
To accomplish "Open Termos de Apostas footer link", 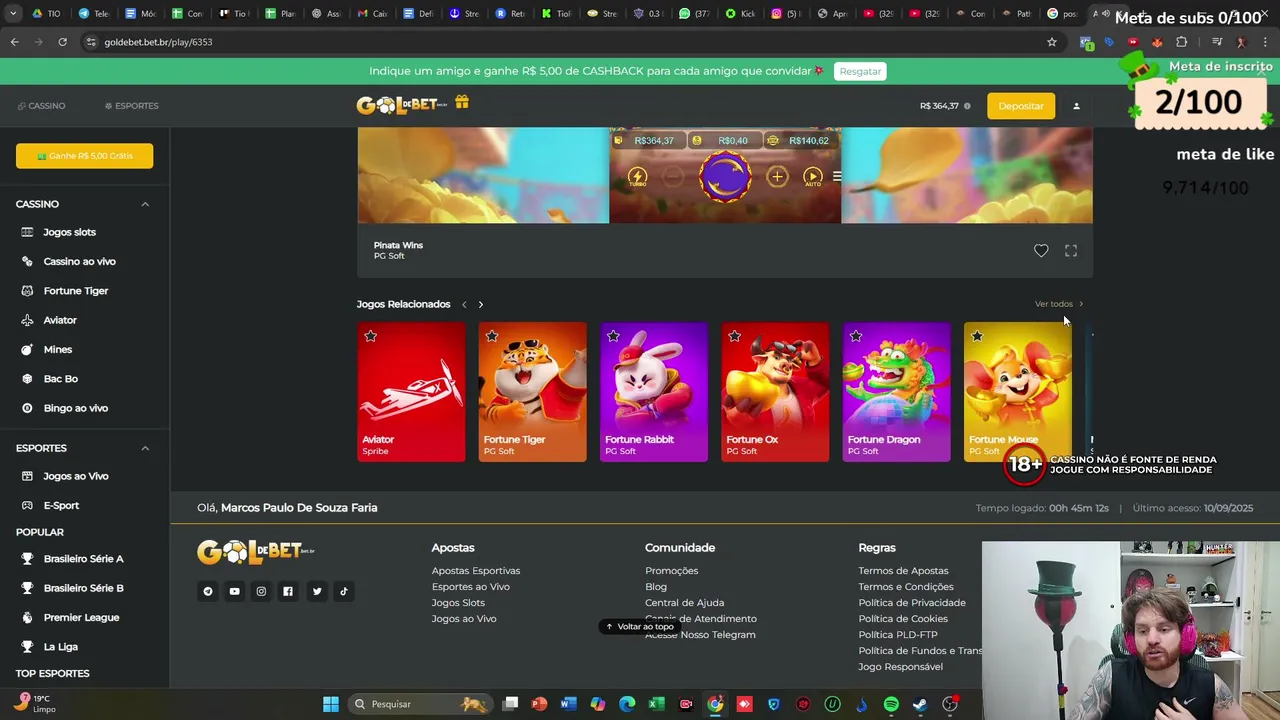I will (x=903, y=571).
